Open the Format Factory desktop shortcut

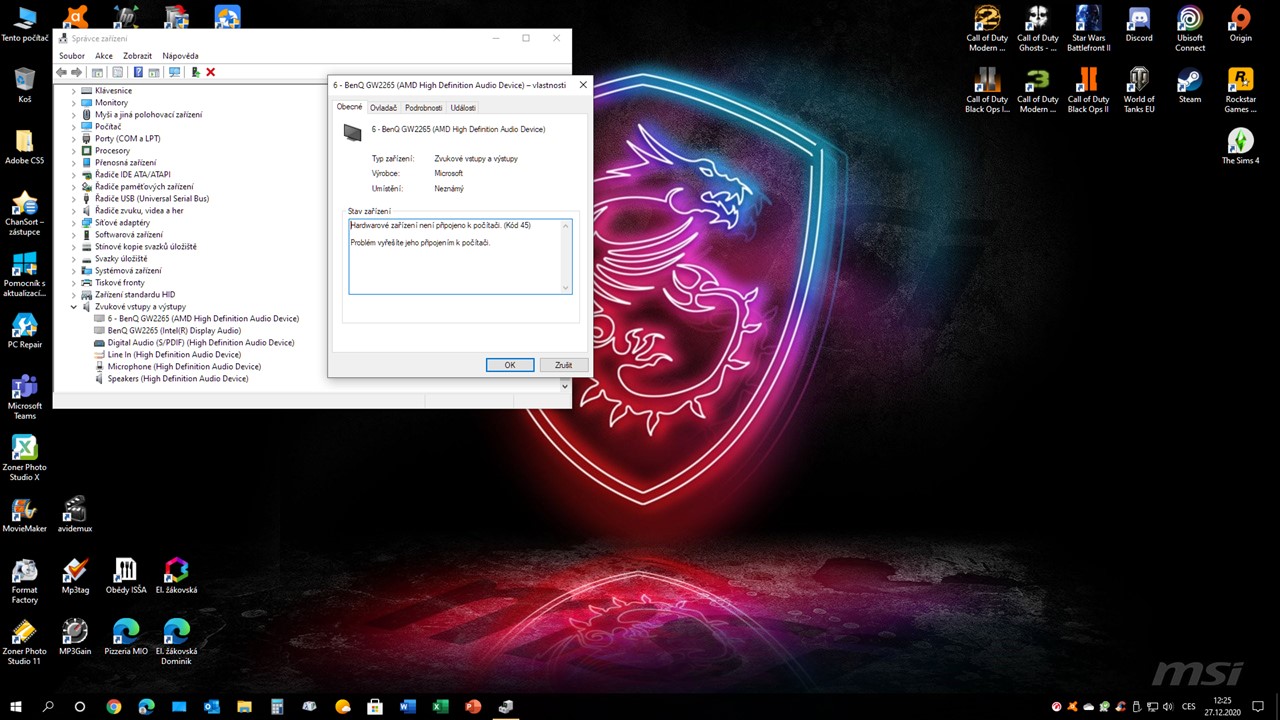point(24,581)
